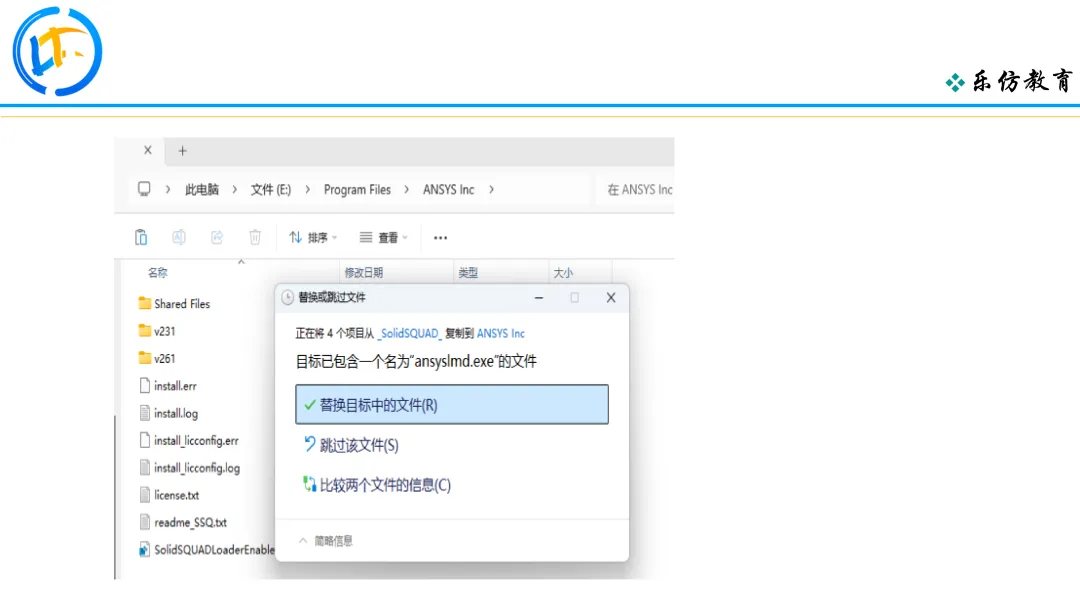Click the circular LT logo
1080x608 pixels.
pyautogui.click(x=57, y=52)
